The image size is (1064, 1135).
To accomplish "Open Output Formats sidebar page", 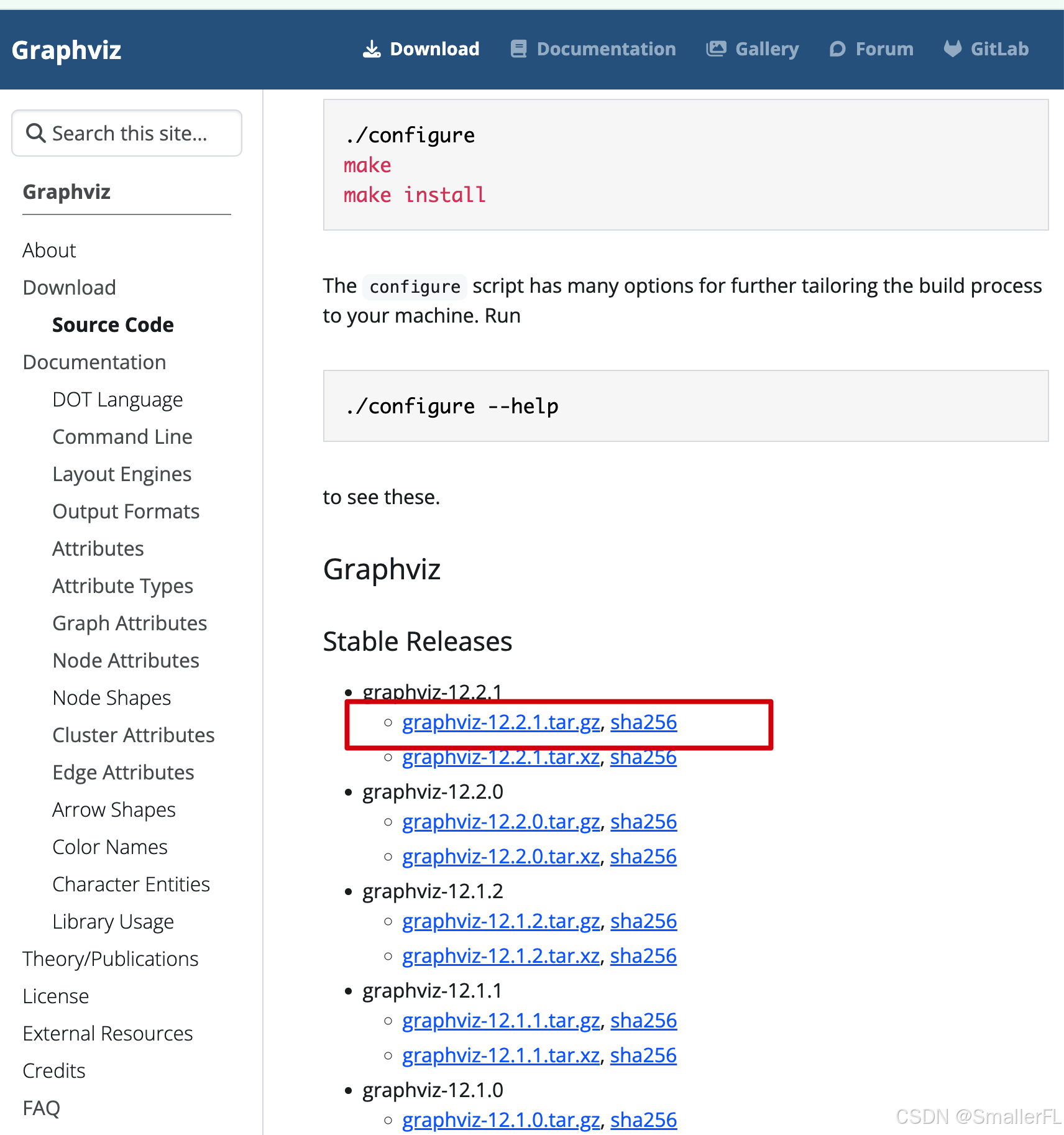I will pyautogui.click(x=126, y=512).
